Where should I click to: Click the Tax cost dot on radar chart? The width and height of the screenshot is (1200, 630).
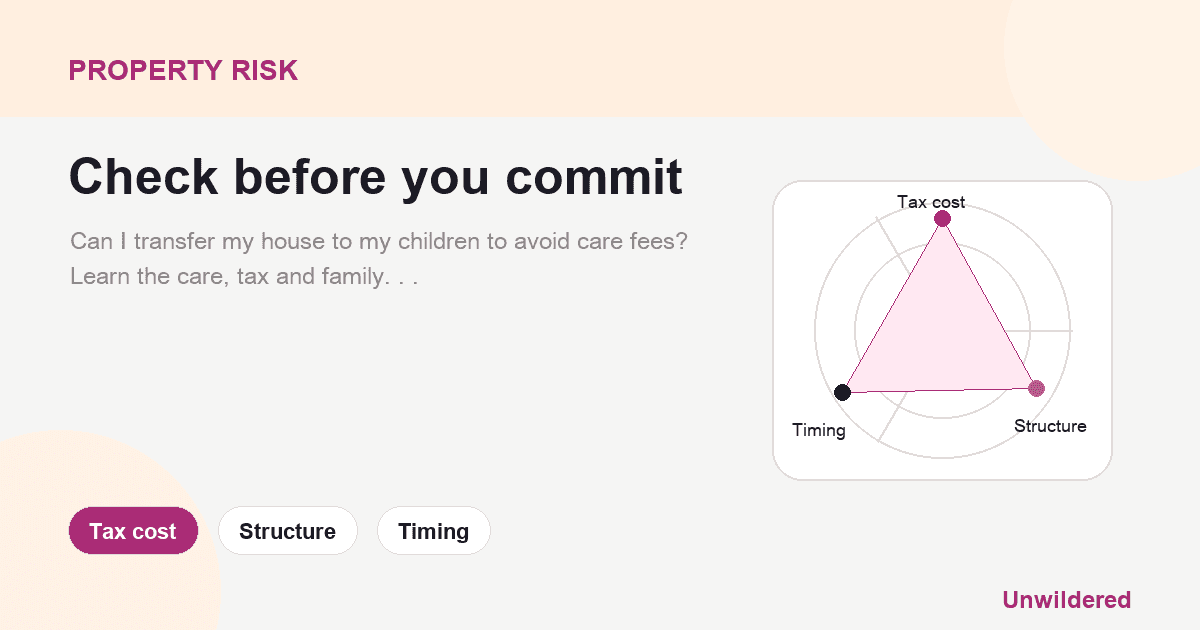[x=942, y=219]
